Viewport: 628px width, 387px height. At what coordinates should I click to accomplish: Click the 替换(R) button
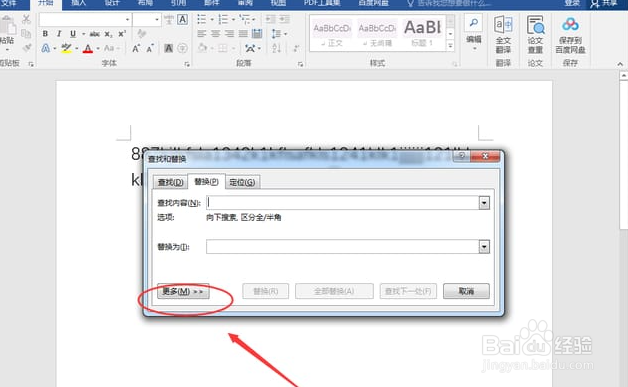(266, 291)
